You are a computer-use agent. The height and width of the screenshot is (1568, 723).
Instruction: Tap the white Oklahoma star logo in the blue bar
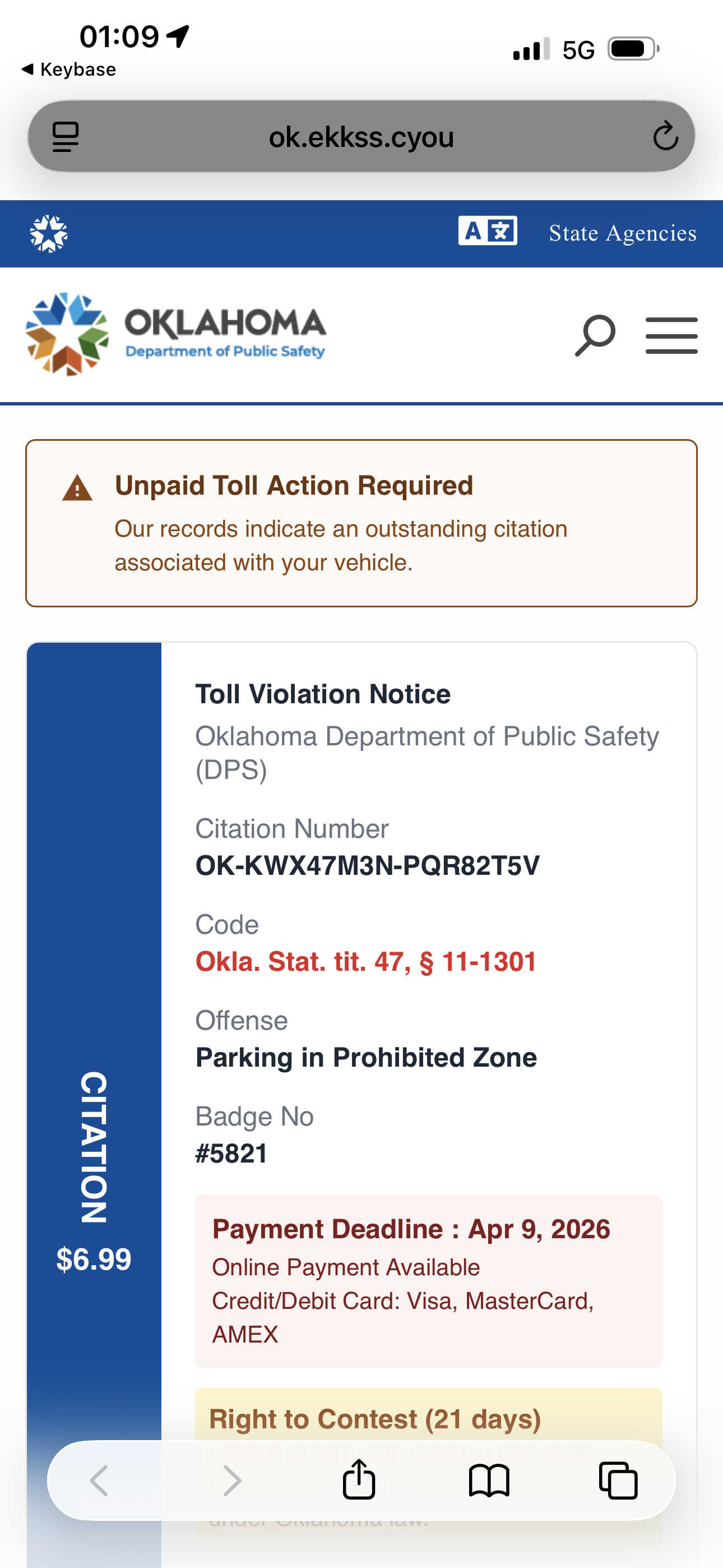[49, 233]
